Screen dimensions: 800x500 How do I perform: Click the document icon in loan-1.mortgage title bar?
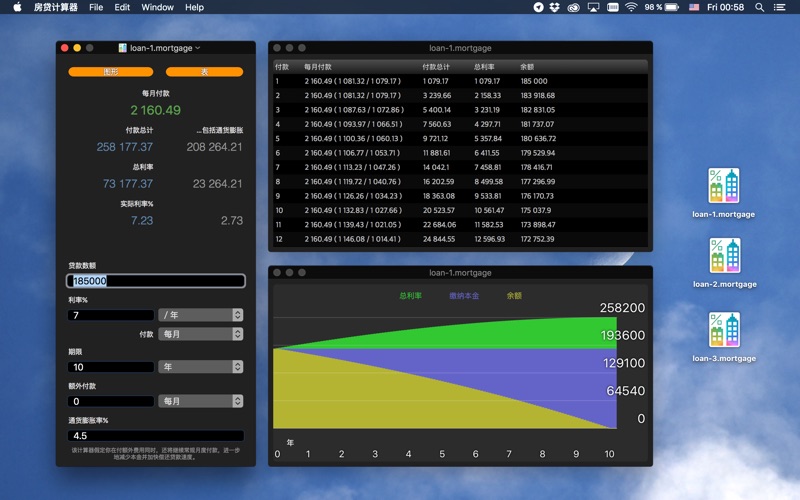click(x=122, y=48)
